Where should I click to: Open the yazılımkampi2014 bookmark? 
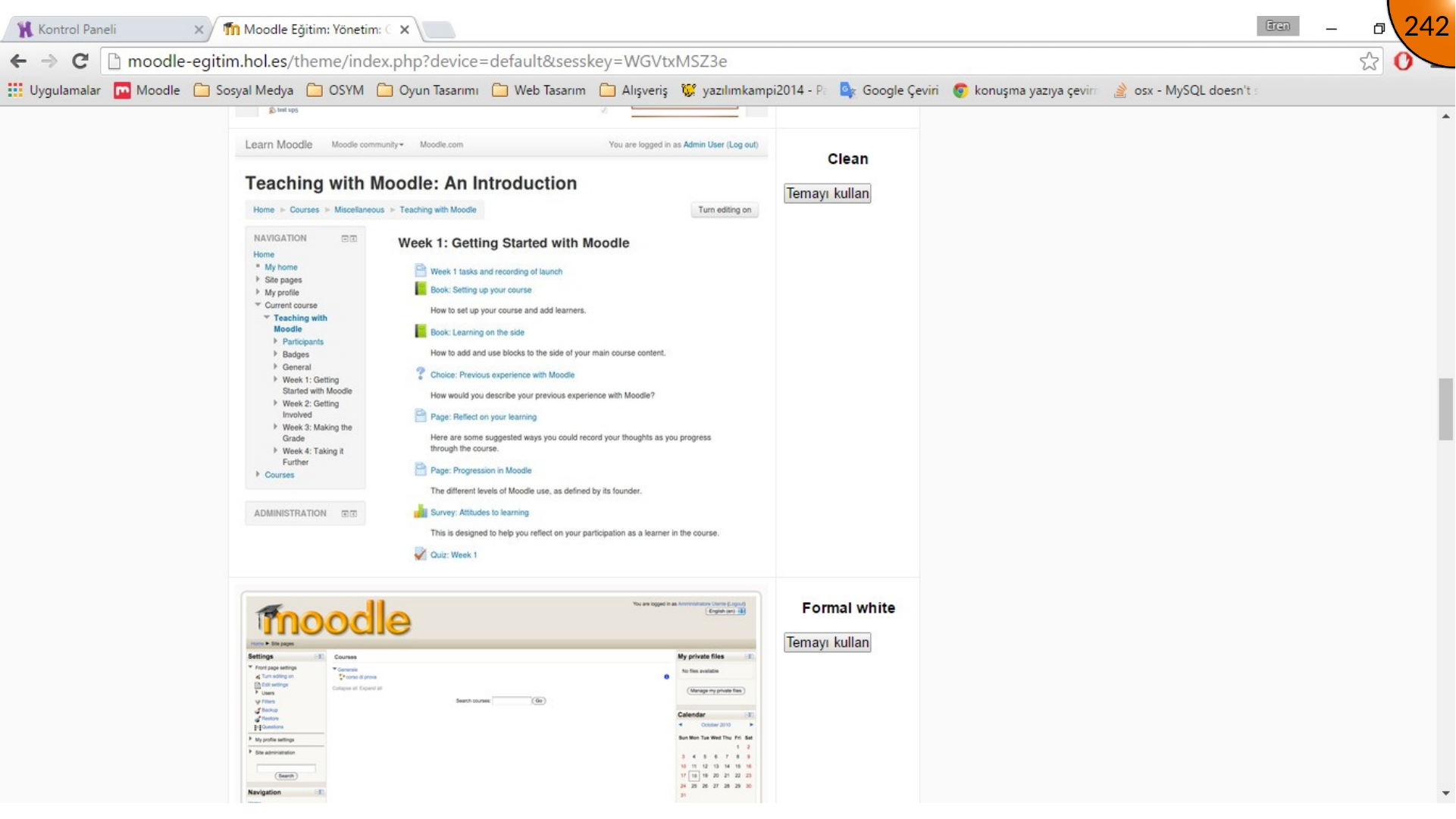[x=753, y=90]
